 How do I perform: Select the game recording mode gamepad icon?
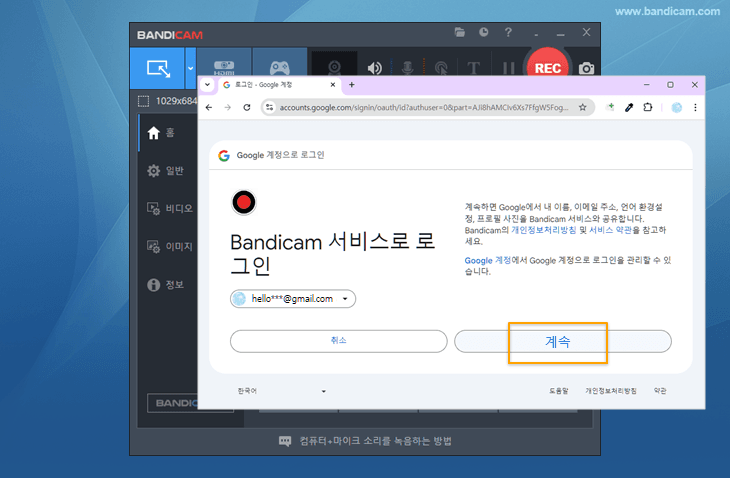pos(279,66)
